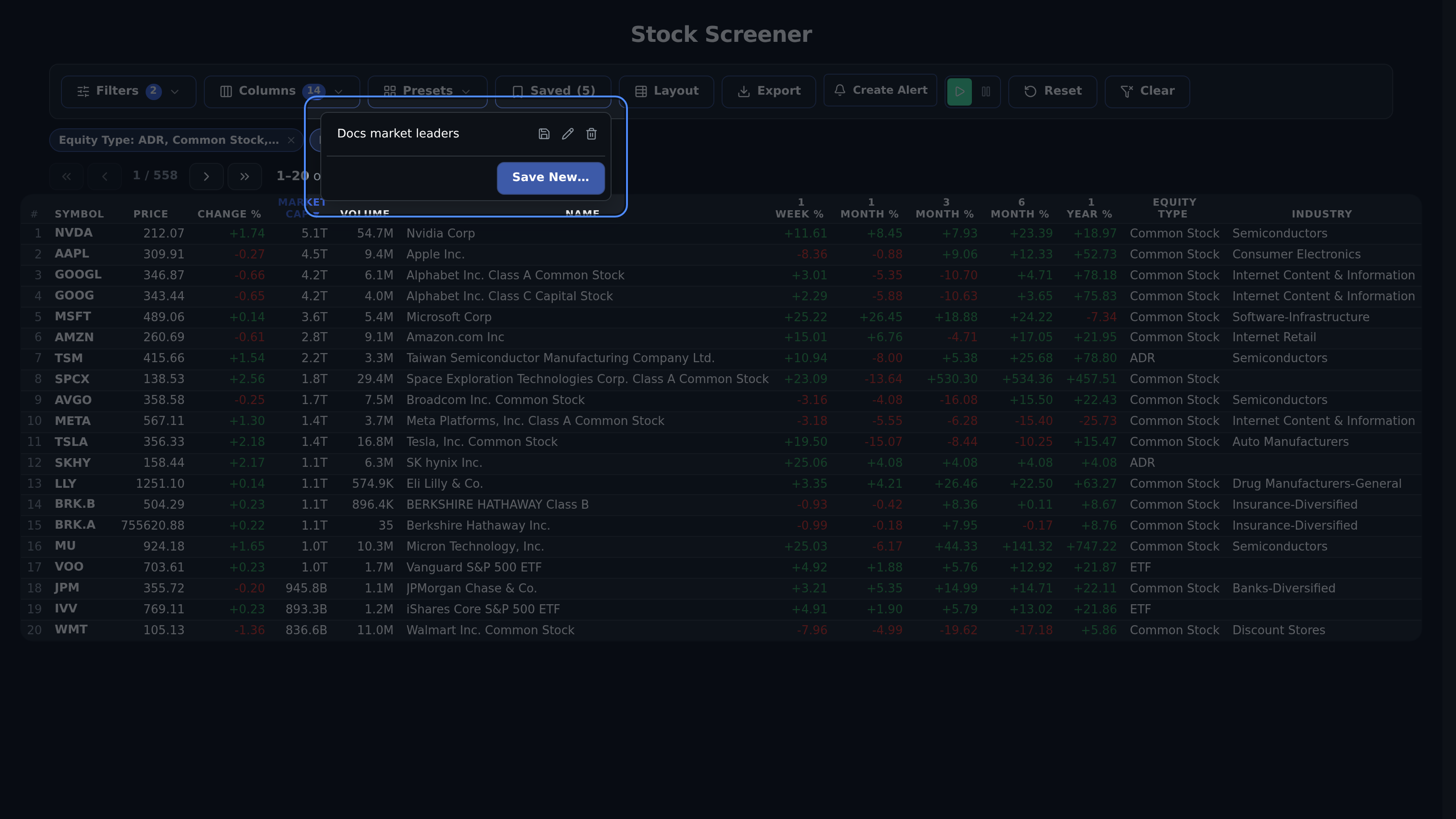
Task: Sort by the Change % column header
Action: tap(229, 214)
